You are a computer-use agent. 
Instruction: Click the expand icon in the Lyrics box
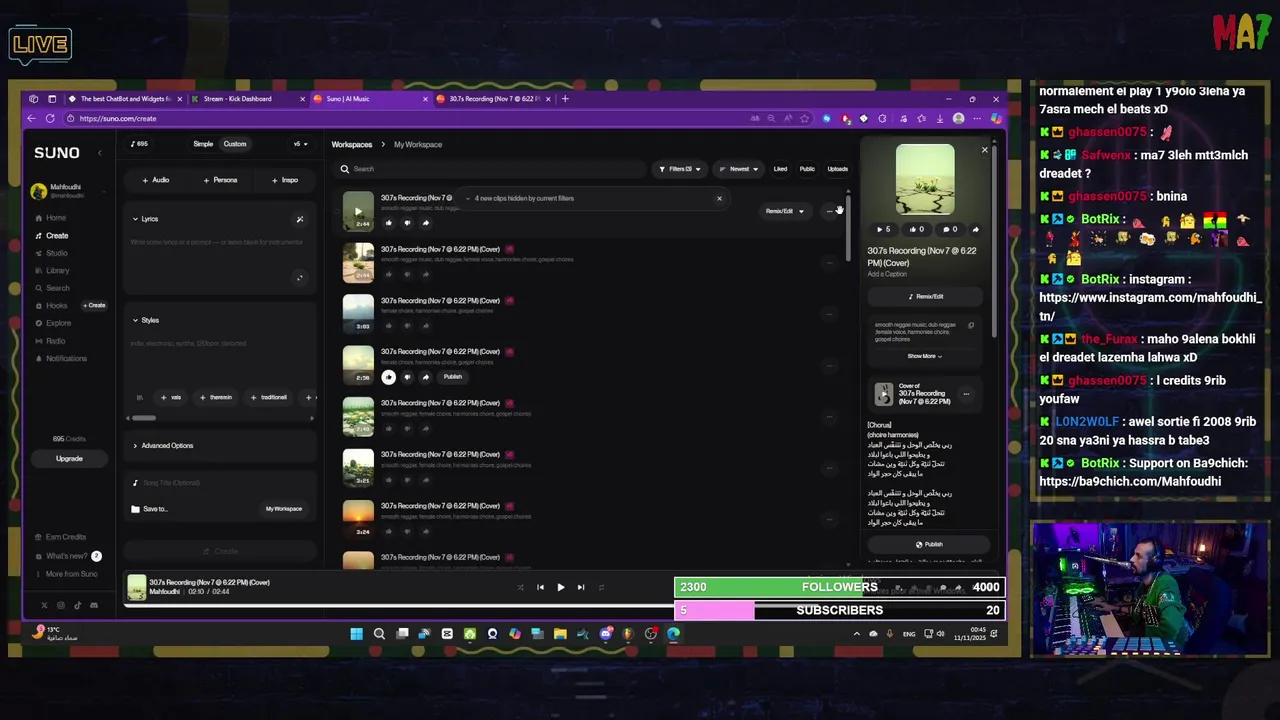click(x=299, y=278)
